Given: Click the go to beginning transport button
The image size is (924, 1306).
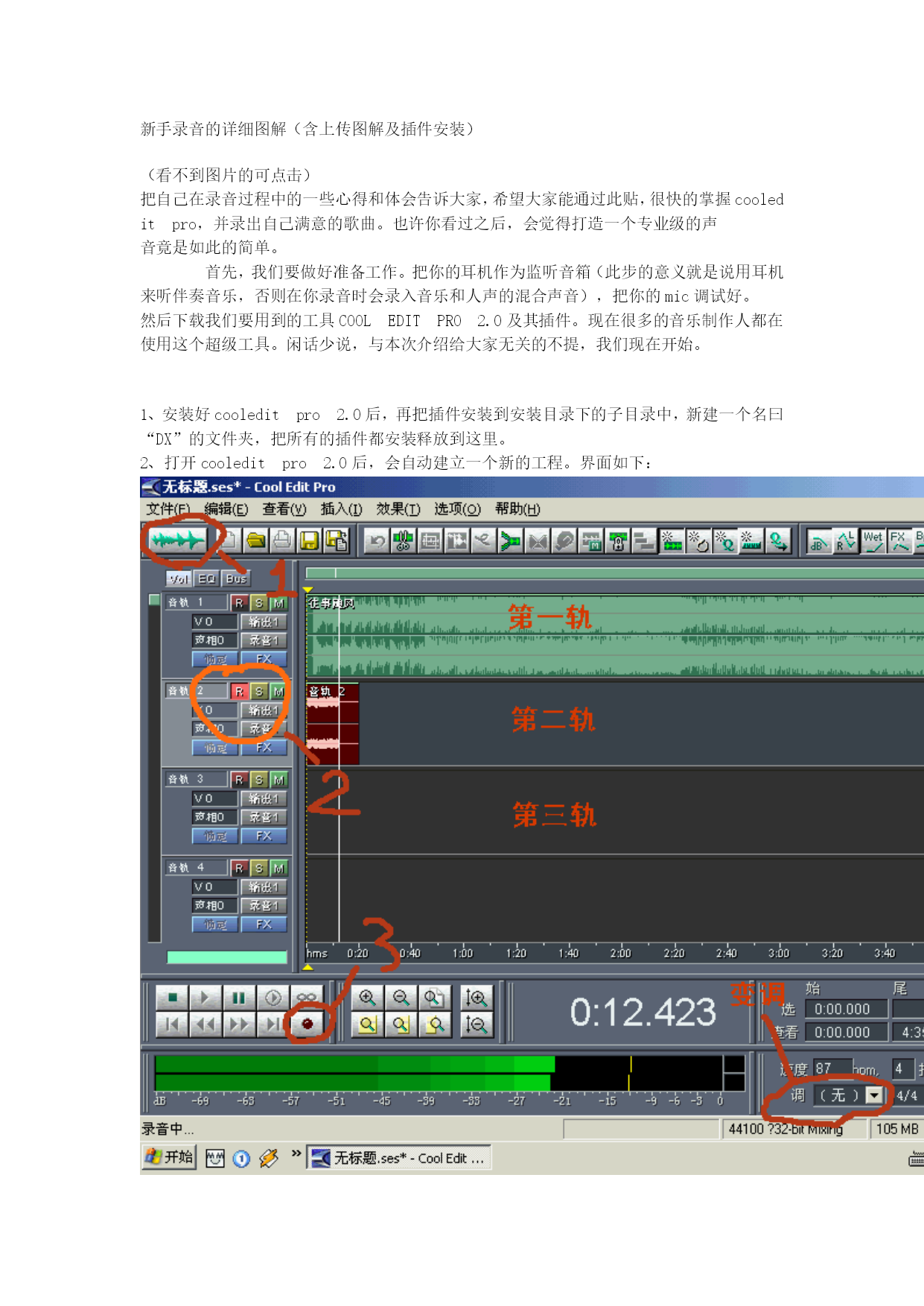Looking at the screenshot, I should coord(172,1025).
